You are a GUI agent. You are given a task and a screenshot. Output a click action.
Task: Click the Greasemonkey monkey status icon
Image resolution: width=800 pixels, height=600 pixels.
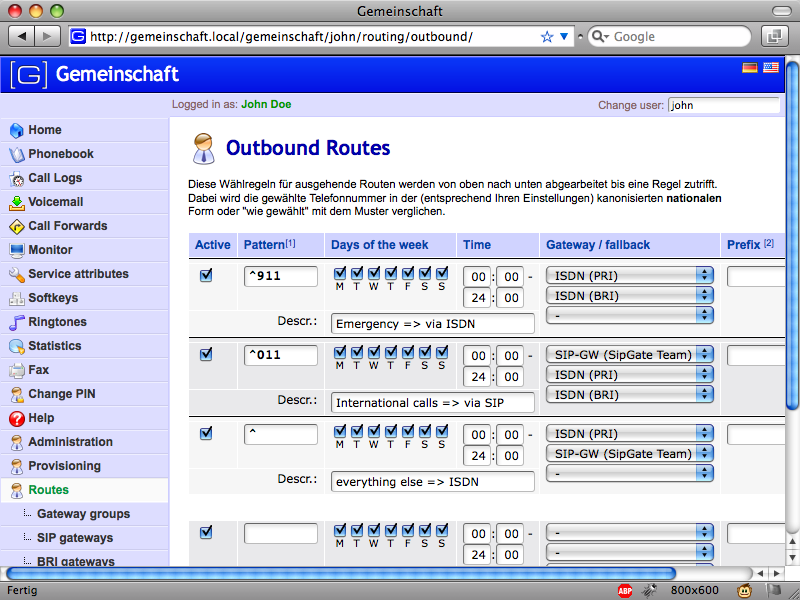point(744,590)
